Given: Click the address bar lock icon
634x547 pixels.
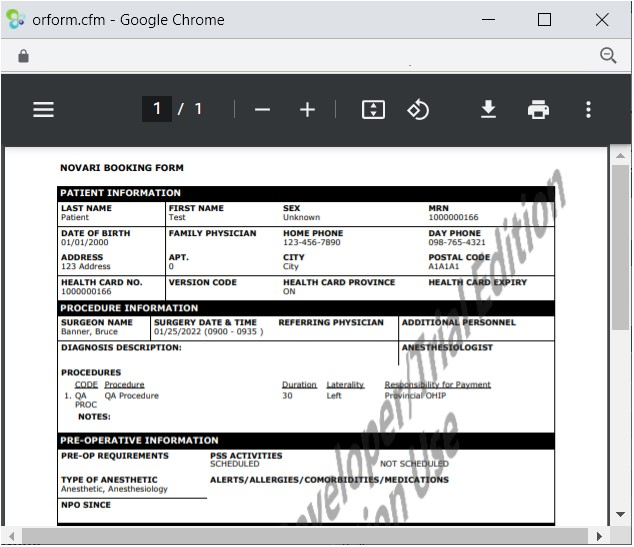Looking at the screenshot, I should [x=23, y=56].
